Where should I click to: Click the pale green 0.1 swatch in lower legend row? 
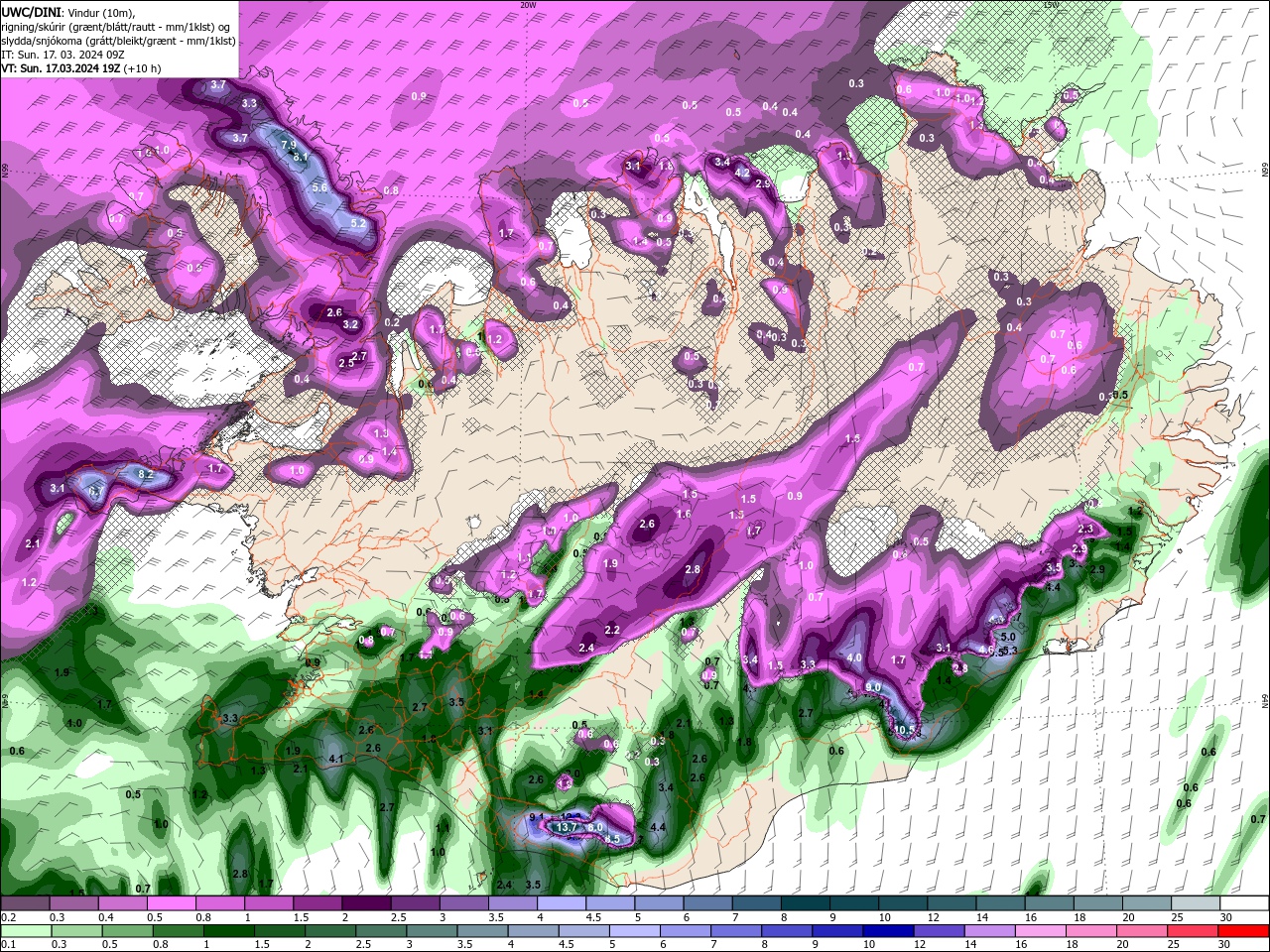[x=25, y=931]
